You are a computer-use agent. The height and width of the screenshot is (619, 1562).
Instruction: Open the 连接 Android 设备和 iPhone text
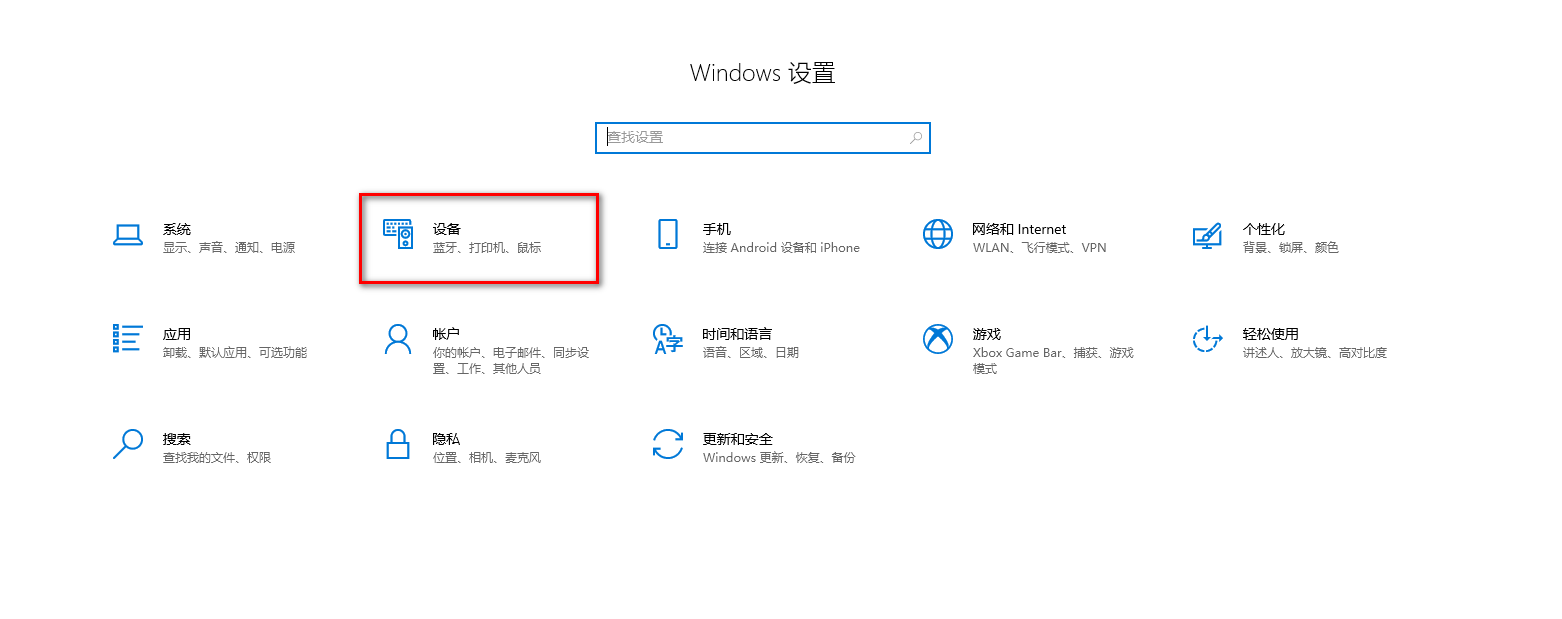tap(780, 248)
